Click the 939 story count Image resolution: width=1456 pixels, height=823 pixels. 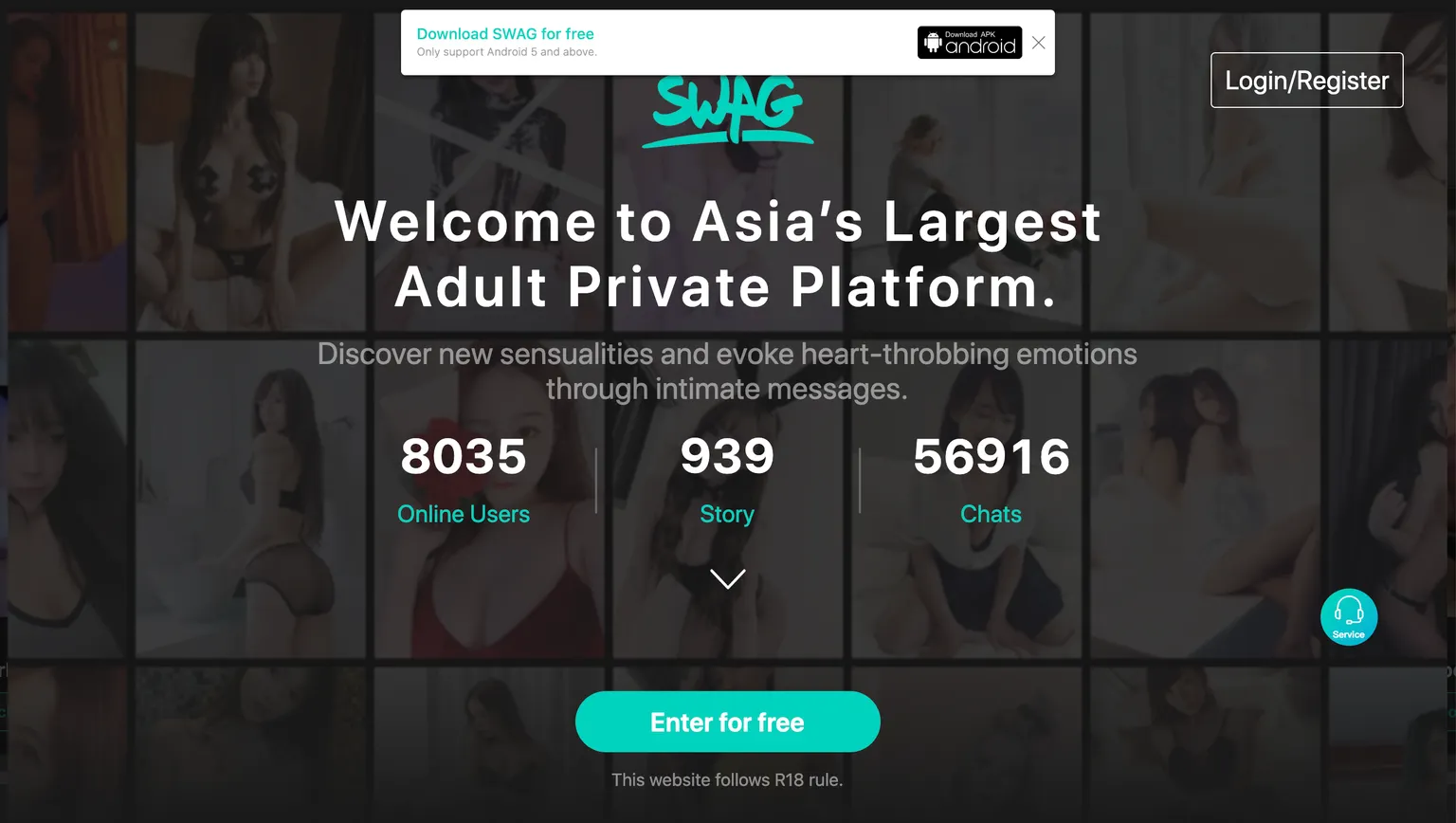(727, 456)
